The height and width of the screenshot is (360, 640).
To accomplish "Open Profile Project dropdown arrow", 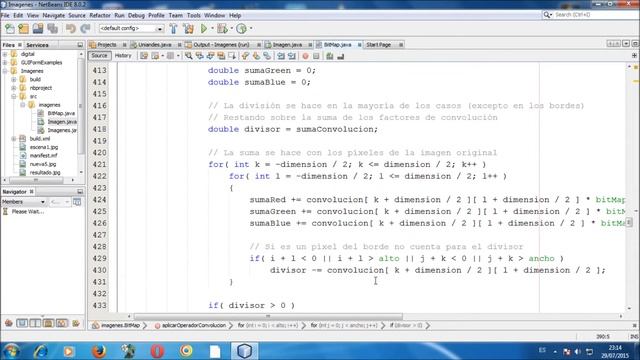I will tap(251, 29).
